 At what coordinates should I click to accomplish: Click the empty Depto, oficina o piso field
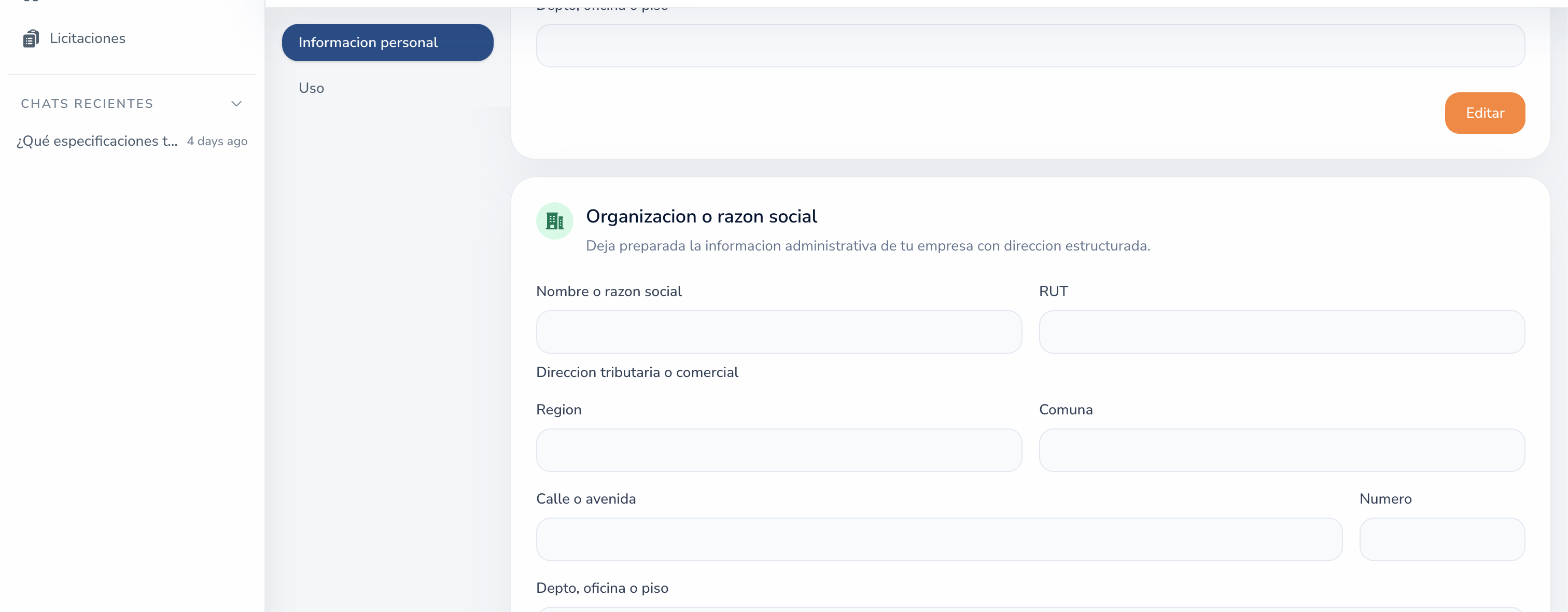pos(1029,45)
